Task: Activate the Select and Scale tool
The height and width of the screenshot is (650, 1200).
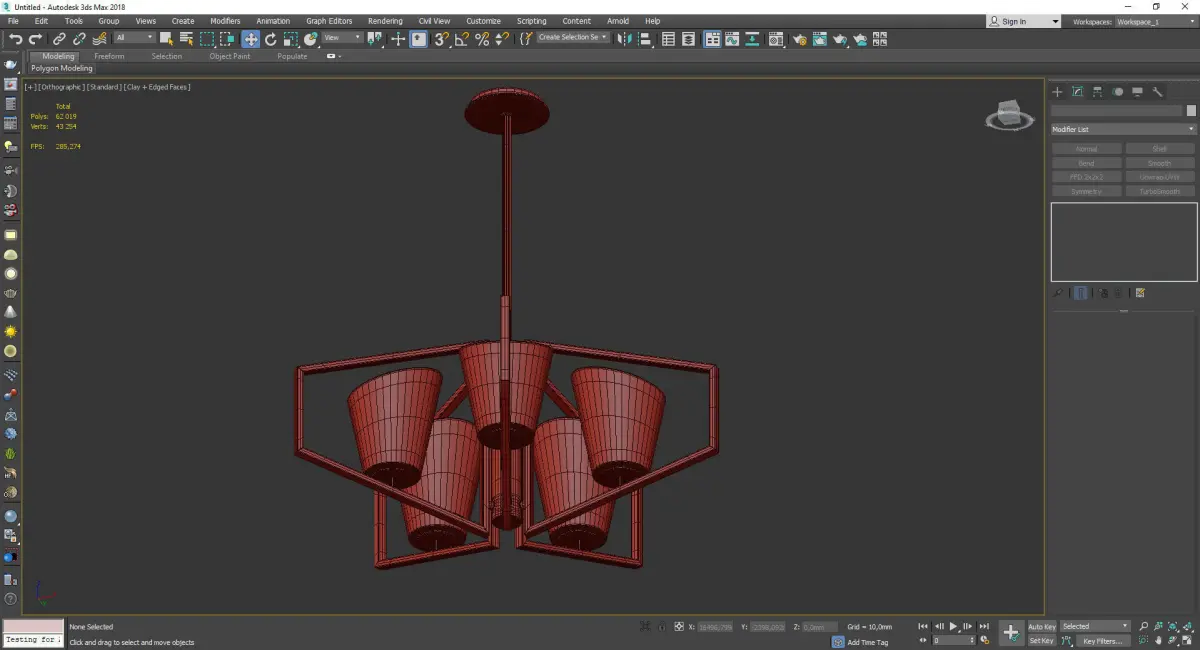Action: (x=290, y=39)
